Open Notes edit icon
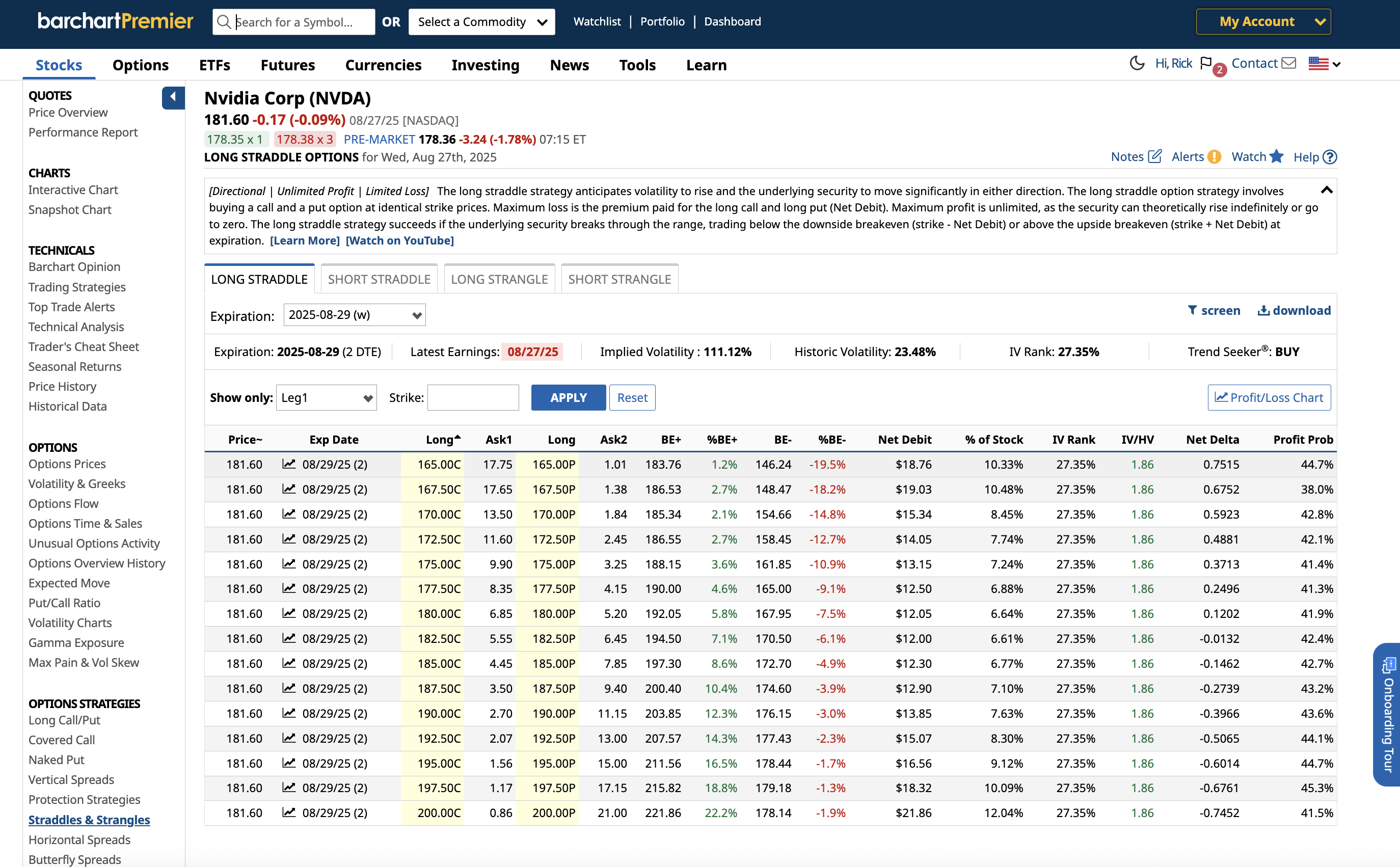The image size is (1400, 867). pyautogui.click(x=1155, y=156)
